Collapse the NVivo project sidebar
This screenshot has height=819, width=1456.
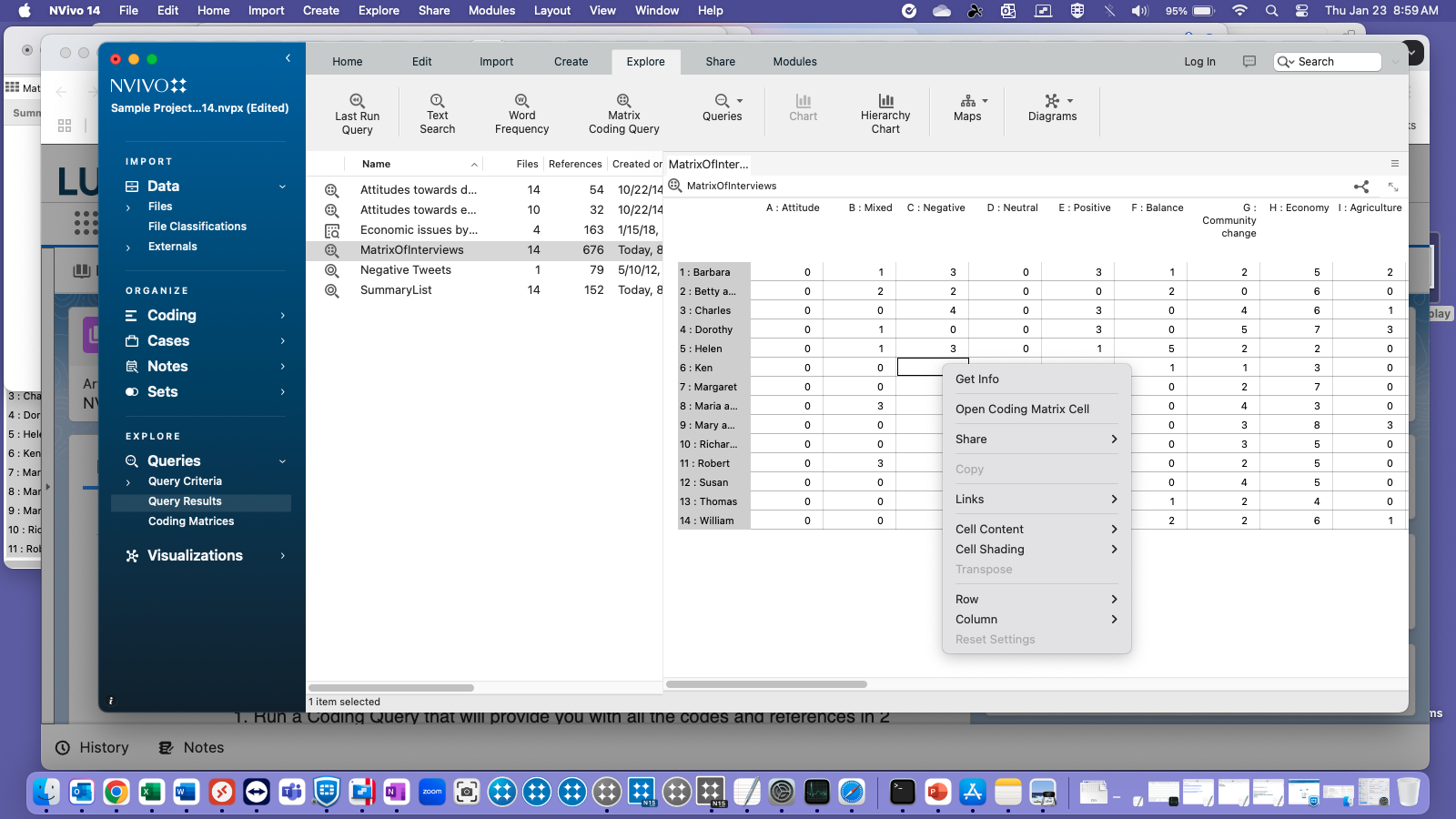(x=288, y=57)
